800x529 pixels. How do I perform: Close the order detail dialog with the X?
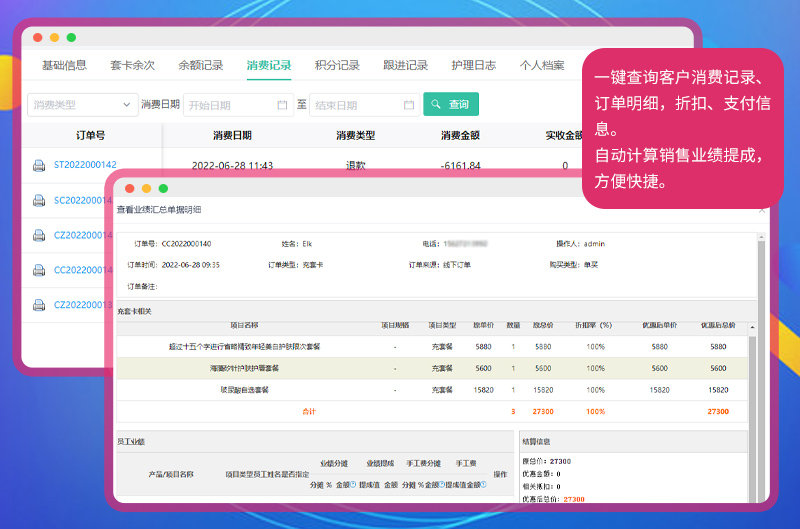(x=762, y=210)
